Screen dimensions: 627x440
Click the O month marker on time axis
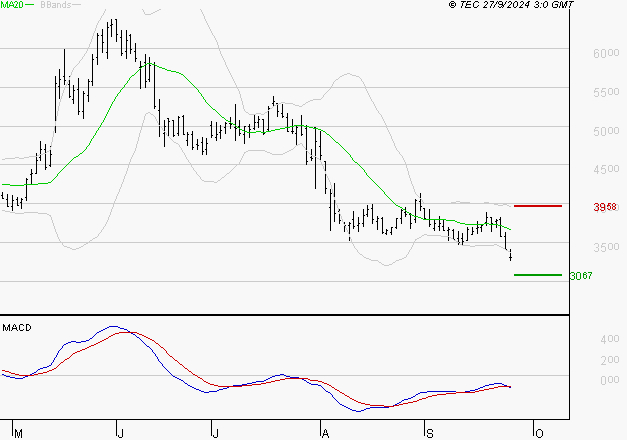click(x=539, y=433)
